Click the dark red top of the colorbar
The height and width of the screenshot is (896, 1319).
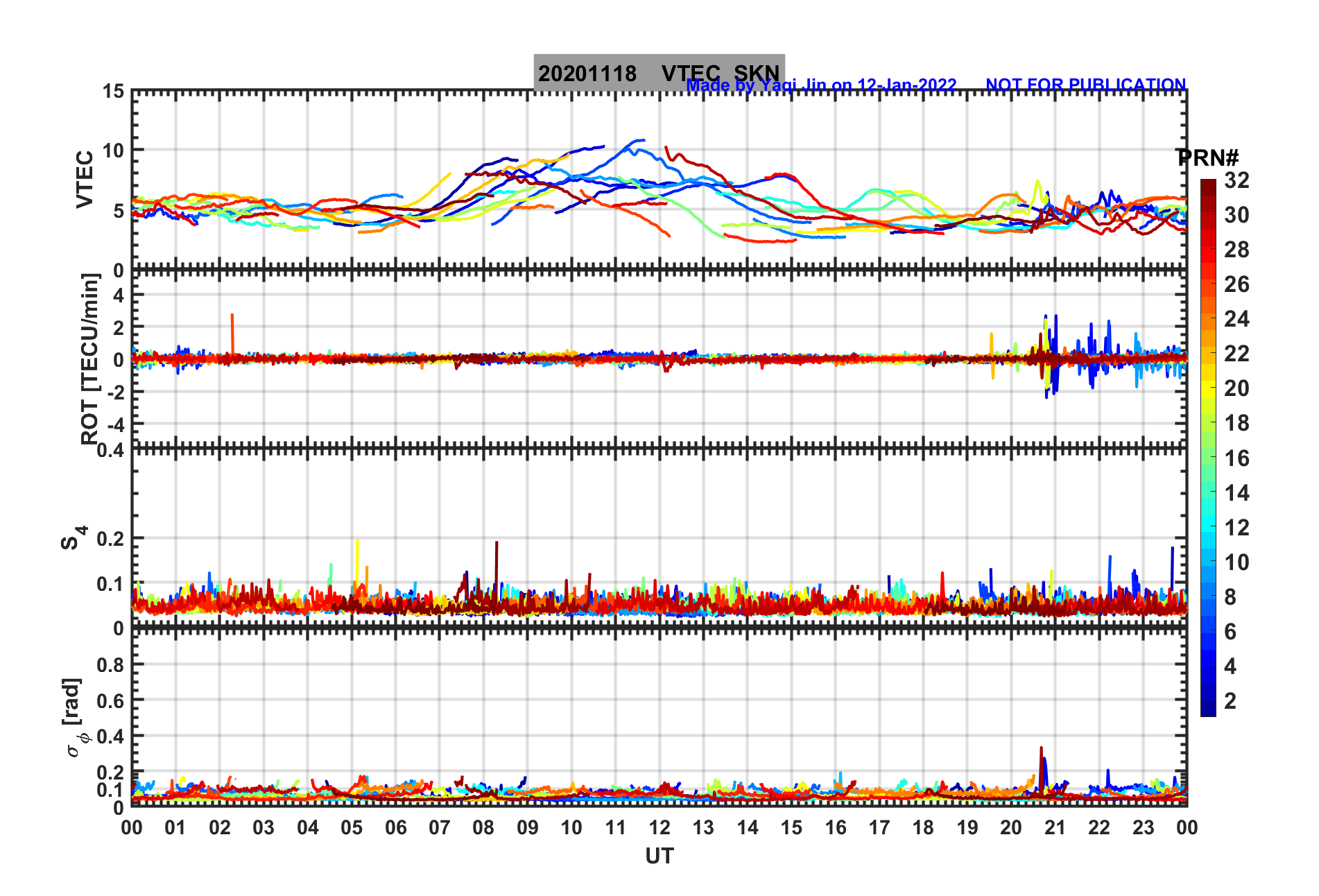1208,184
